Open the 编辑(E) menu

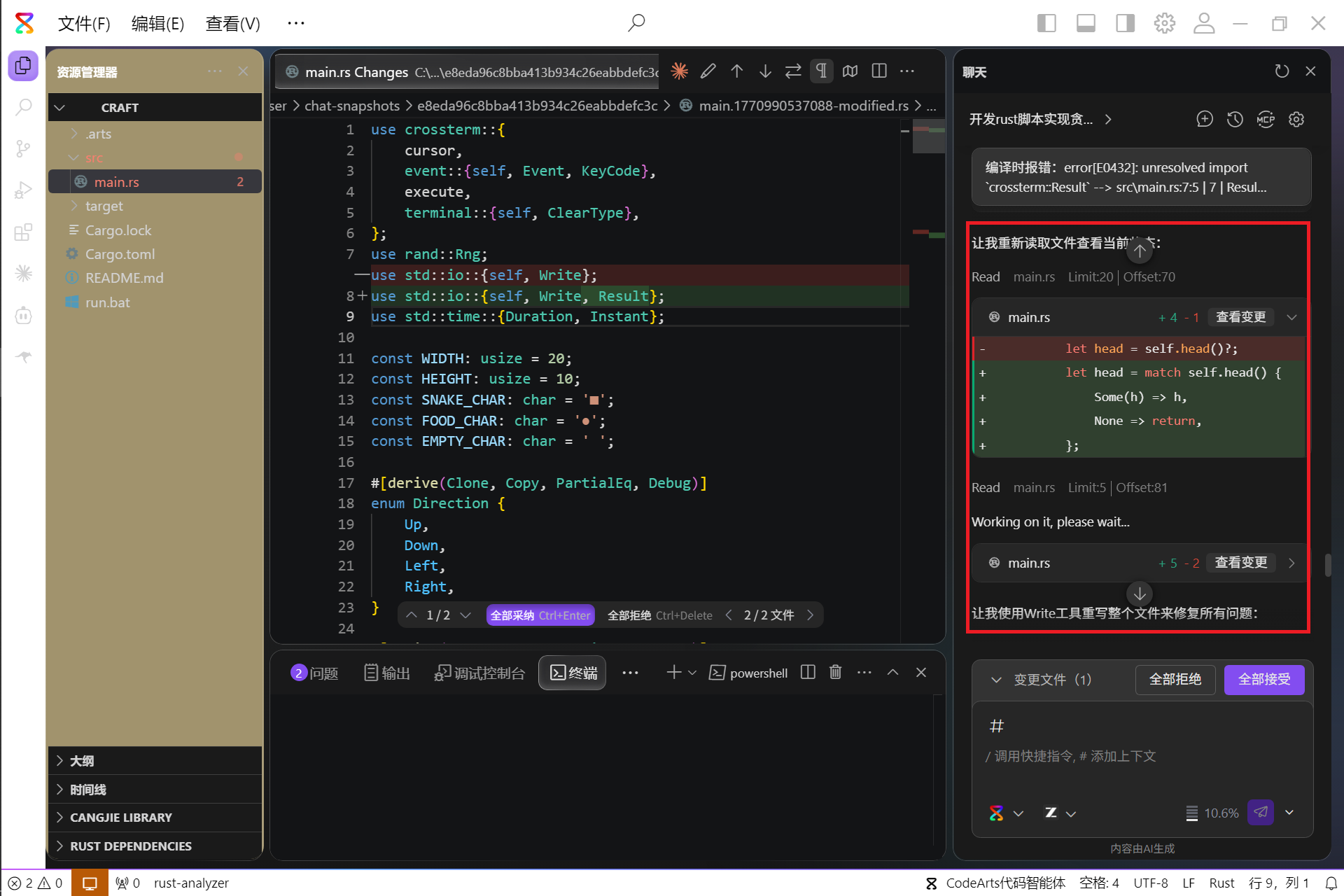pyautogui.click(x=157, y=23)
